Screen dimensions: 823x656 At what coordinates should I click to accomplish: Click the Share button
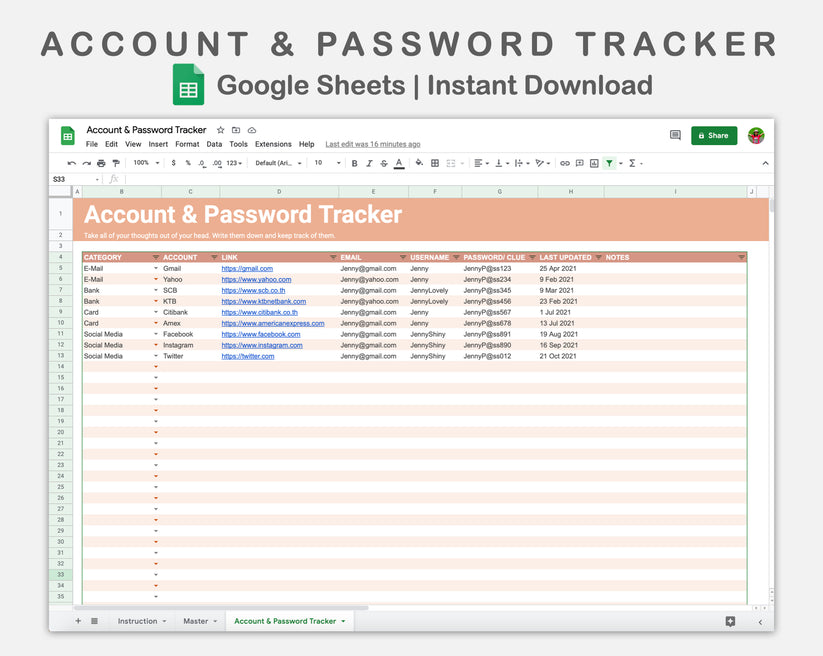click(x=714, y=135)
